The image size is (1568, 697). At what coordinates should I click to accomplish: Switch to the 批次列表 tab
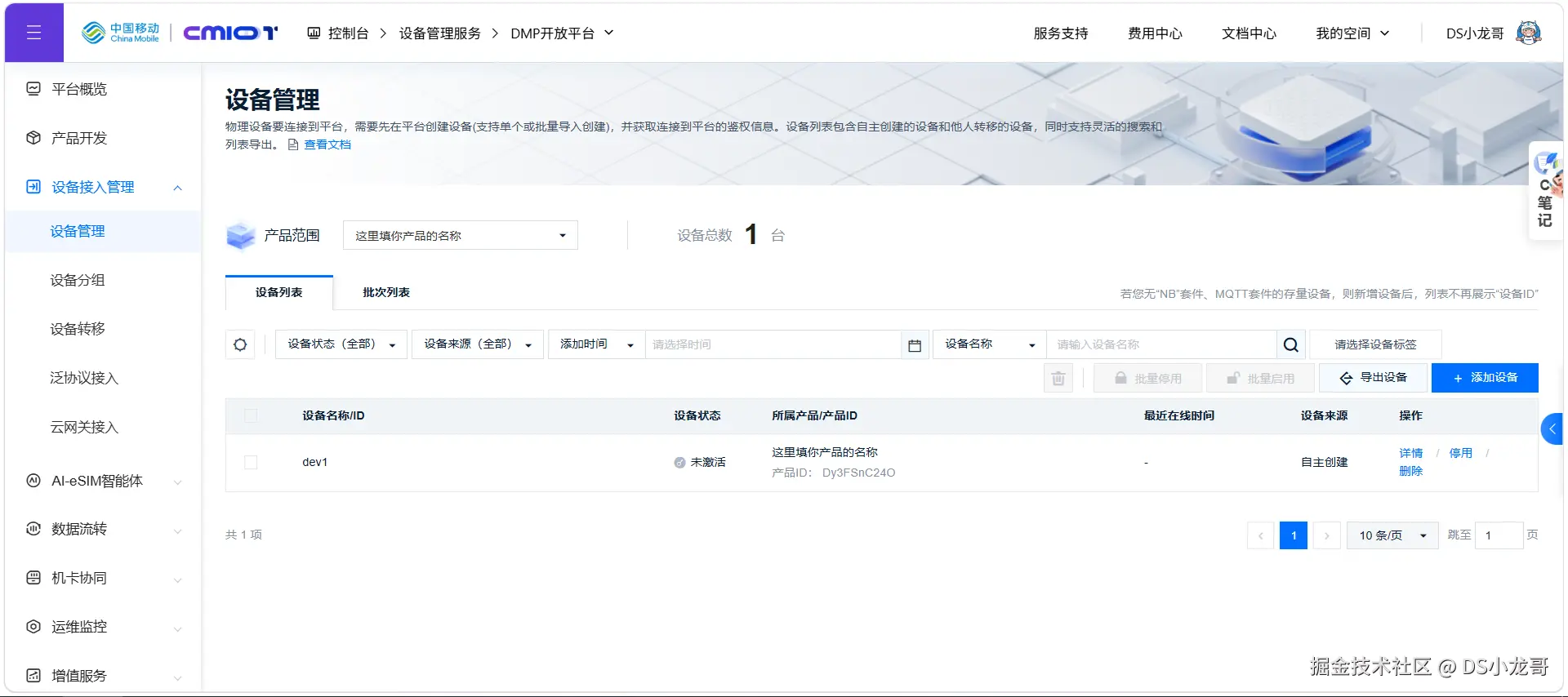(x=386, y=292)
